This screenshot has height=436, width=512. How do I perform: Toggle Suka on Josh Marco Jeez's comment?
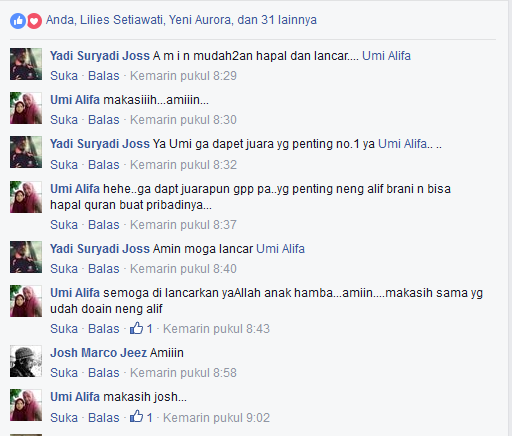click(64, 373)
